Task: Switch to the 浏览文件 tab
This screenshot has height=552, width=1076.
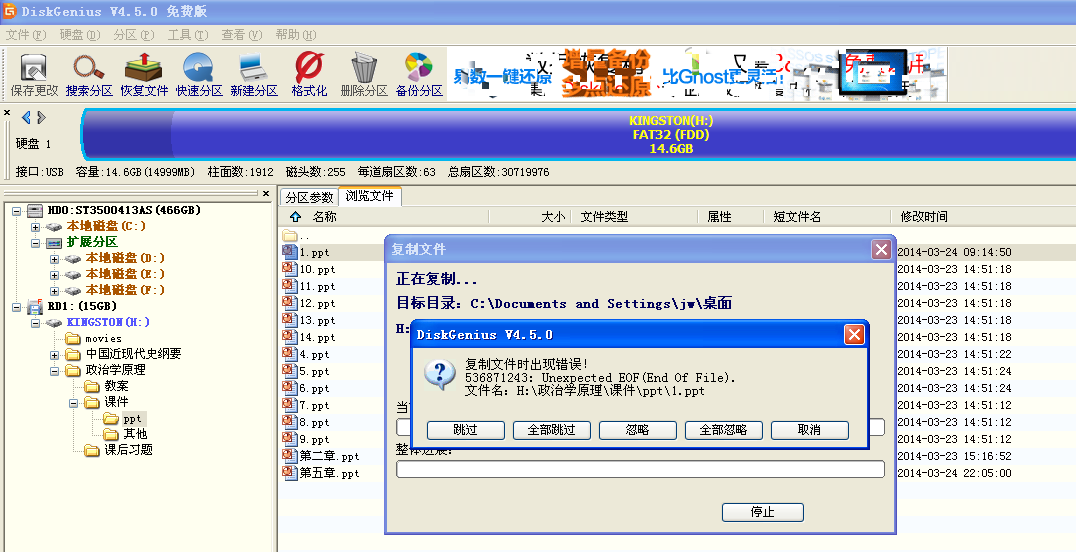Action: pos(370,196)
